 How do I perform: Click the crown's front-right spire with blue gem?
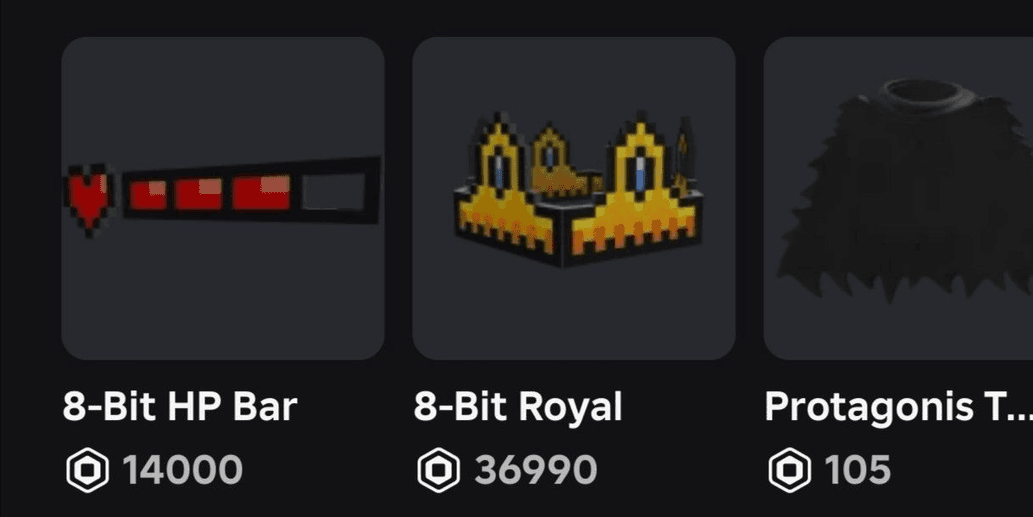coord(638,171)
